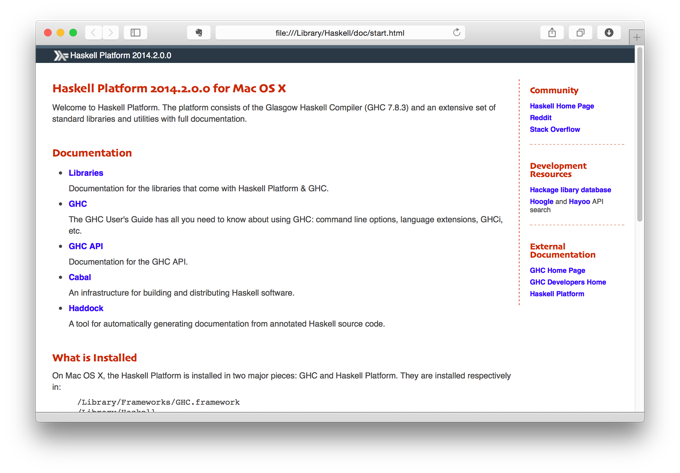Click the 'Documentation' section heading

(x=92, y=153)
